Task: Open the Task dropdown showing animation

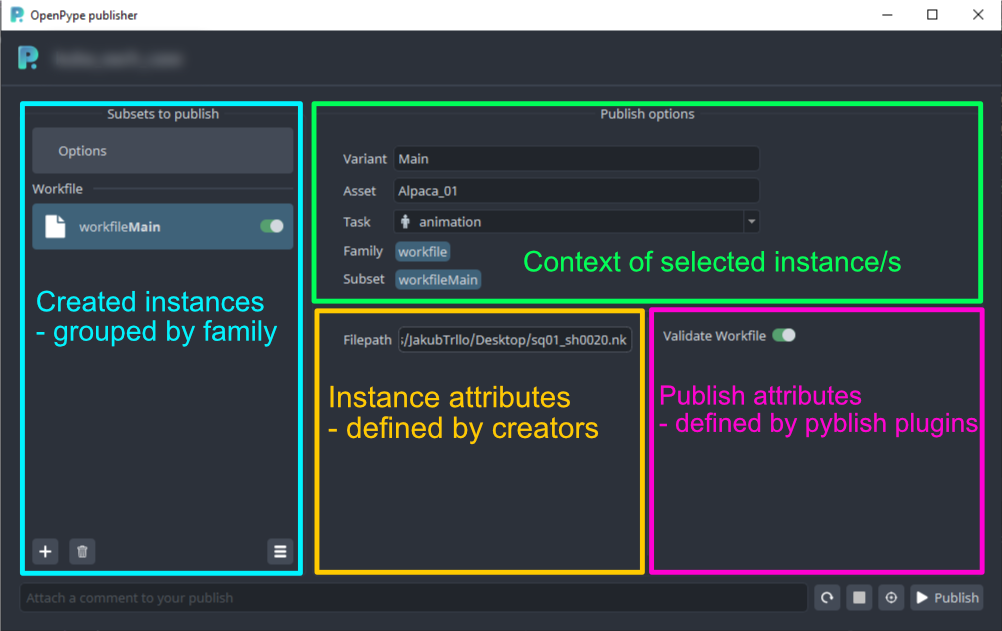Action: tap(750, 221)
